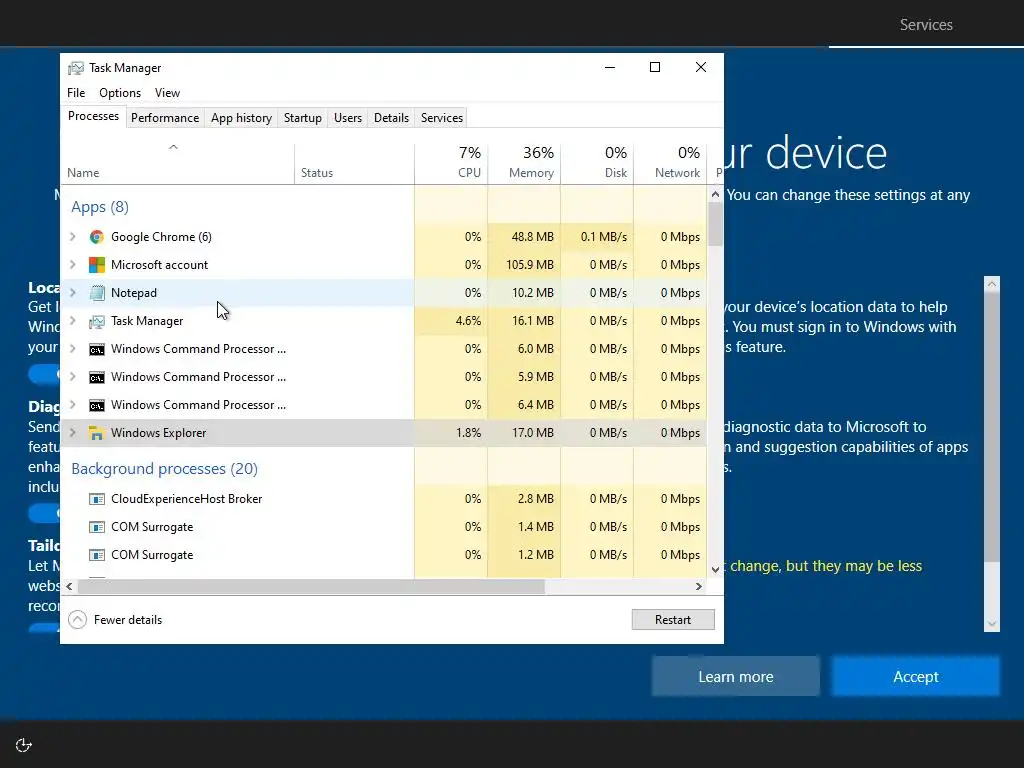Sort by the Network column header
The width and height of the screenshot is (1024, 768).
[x=671, y=163]
